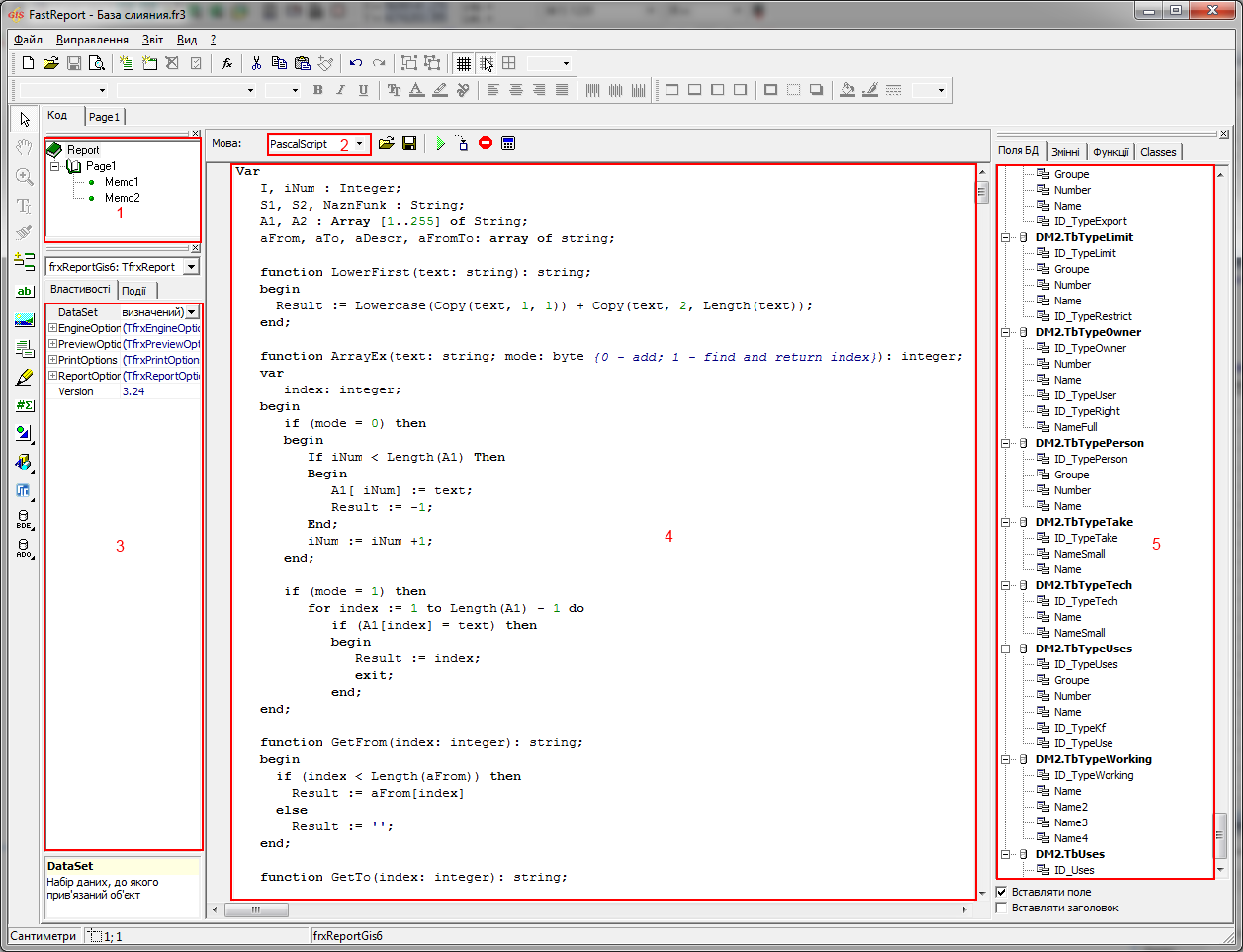Open a script file in the code toolbar
The image size is (1243, 952).
point(387,144)
